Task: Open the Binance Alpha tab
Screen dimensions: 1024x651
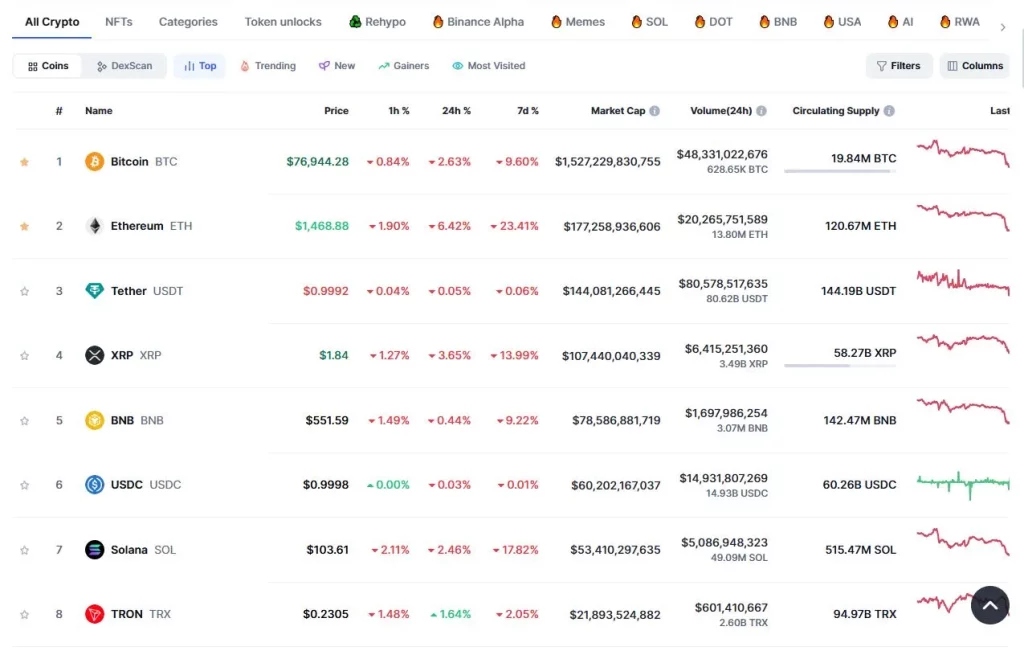Action: click(x=478, y=22)
